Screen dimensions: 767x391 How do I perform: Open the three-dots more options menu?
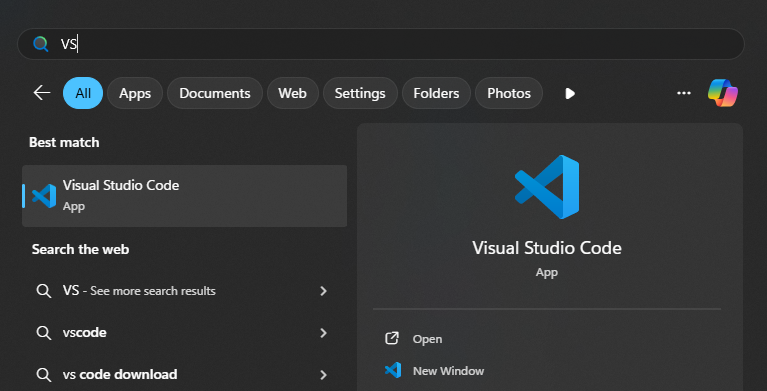pos(683,93)
